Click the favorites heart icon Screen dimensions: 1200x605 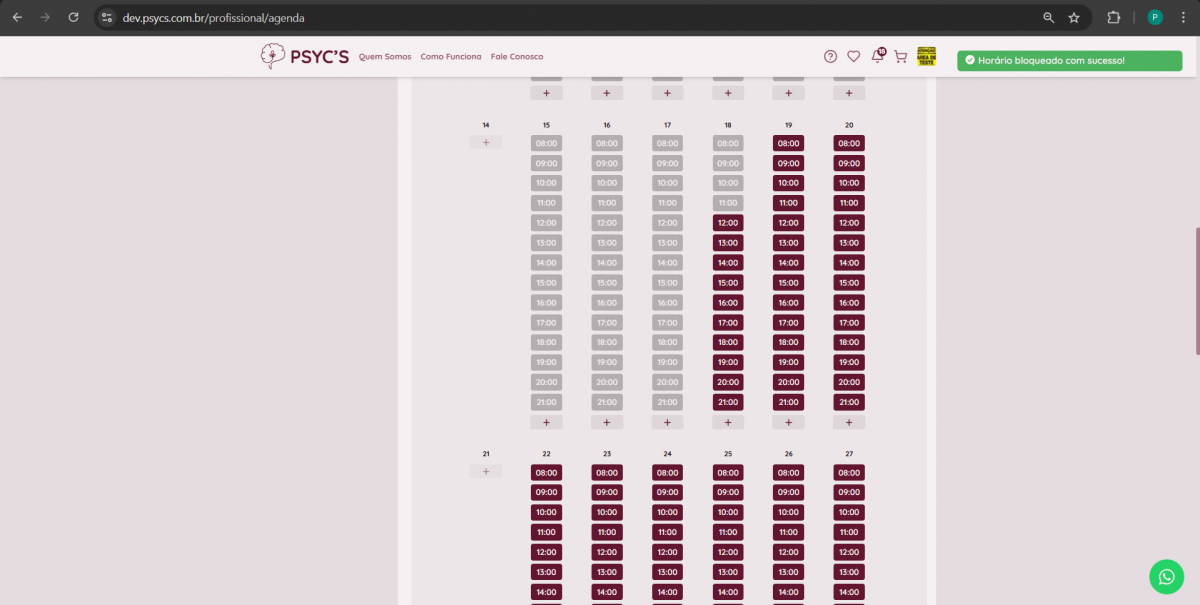(x=853, y=57)
